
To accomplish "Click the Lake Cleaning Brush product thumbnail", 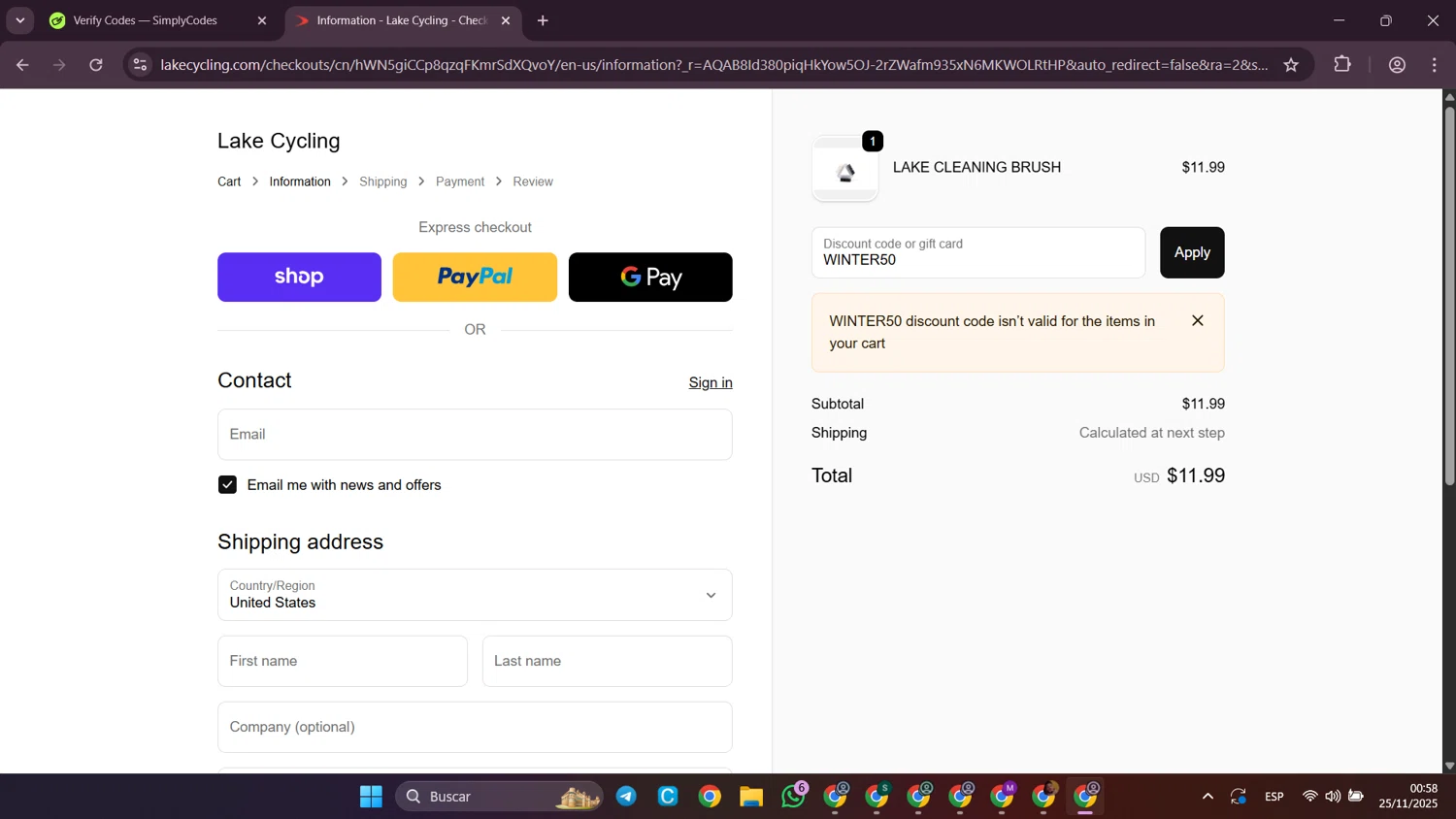I will click(845, 169).
